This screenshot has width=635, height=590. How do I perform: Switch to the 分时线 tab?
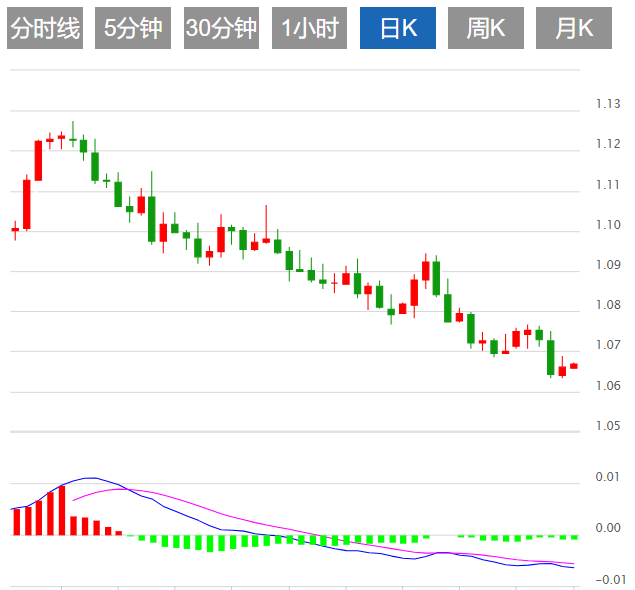click(x=45, y=28)
